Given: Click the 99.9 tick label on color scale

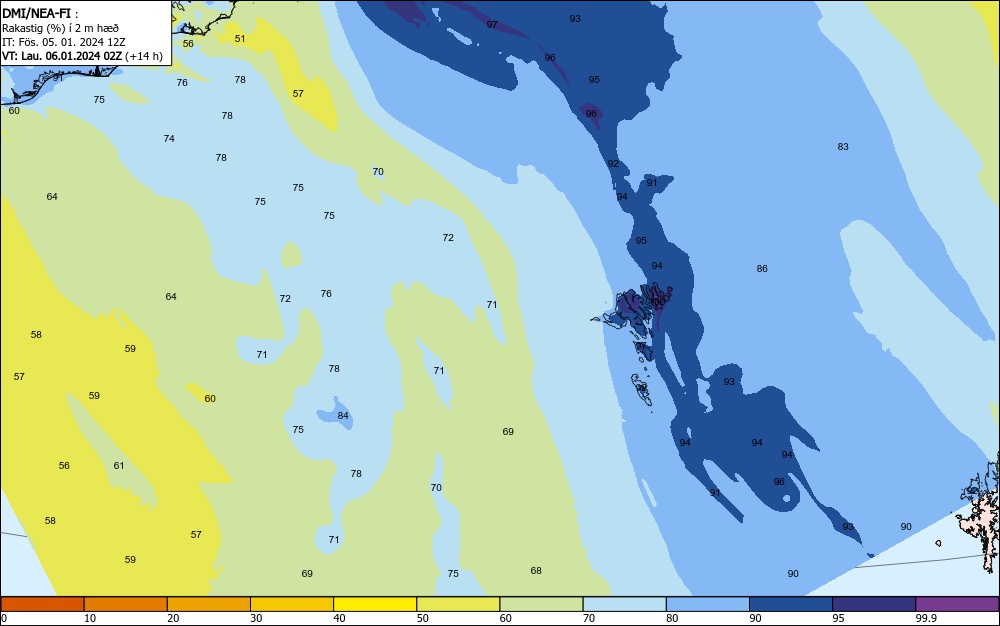Looking at the screenshot, I should [x=926, y=618].
